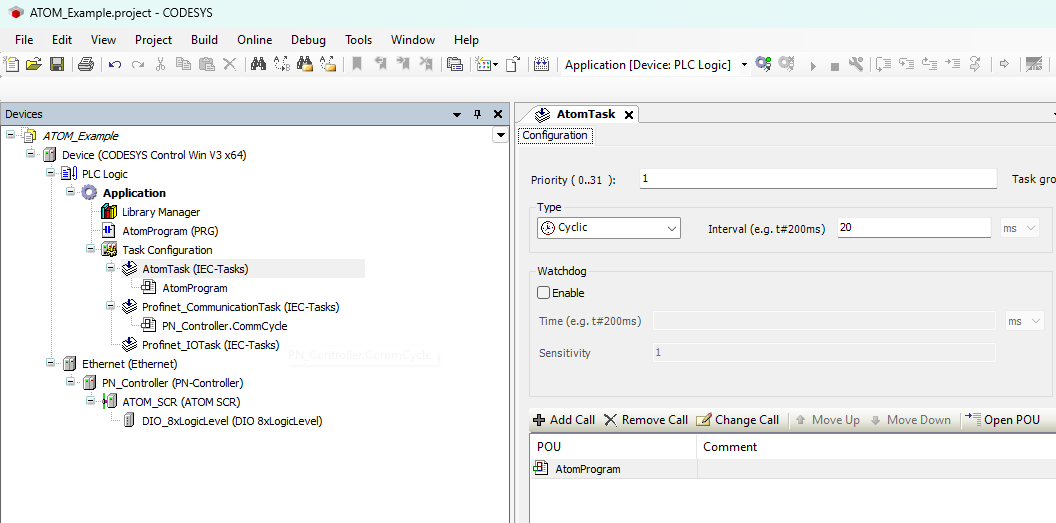Click the Login gear icon
The width and height of the screenshot is (1056, 523).
pyautogui.click(x=763, y=65)
